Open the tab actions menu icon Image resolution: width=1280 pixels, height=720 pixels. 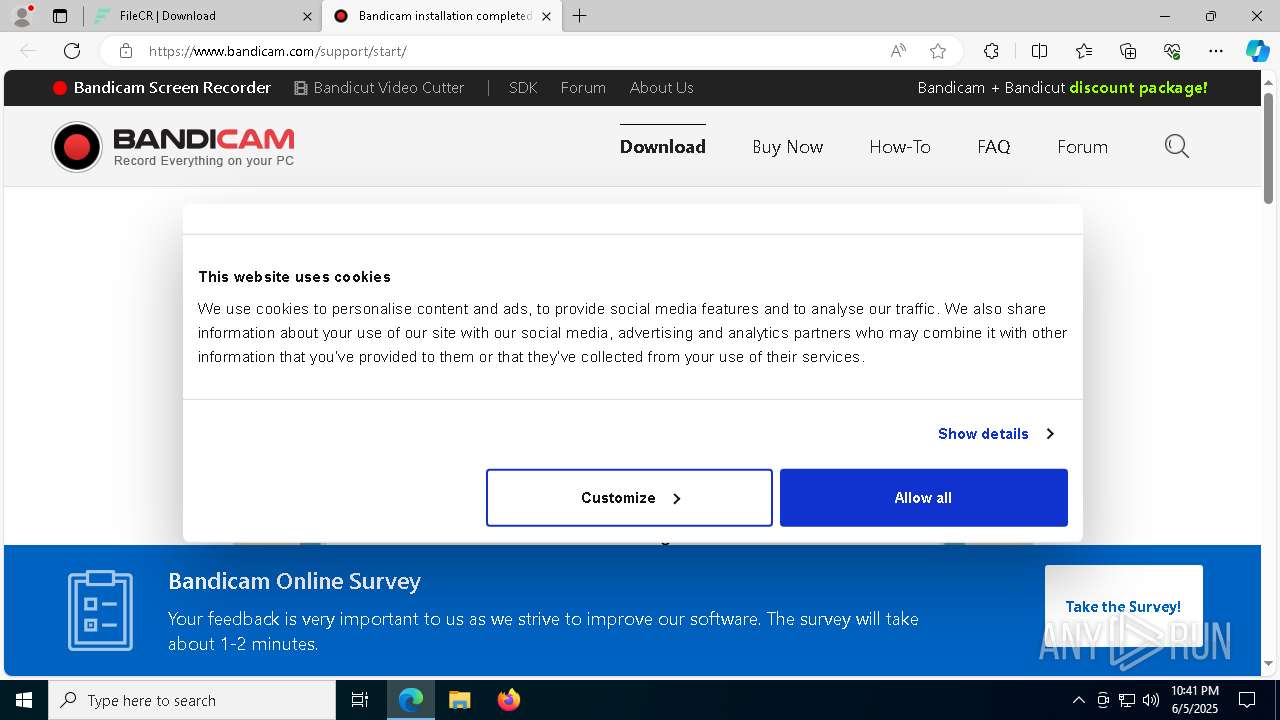(60, 16)
